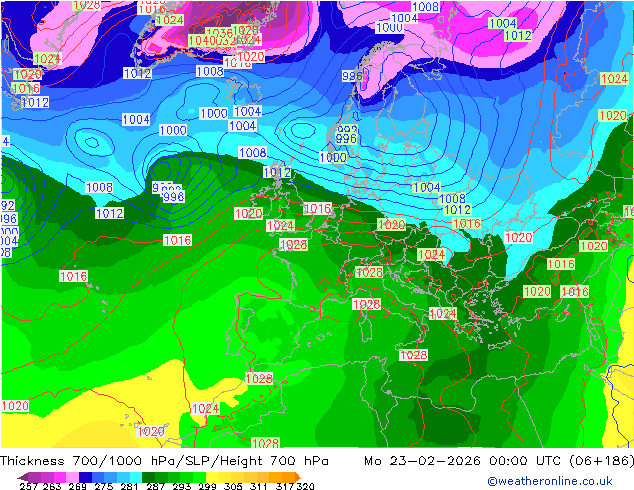Click the legend value 320
This screenshot has width=634, height=490.
(x=306, y=486)
